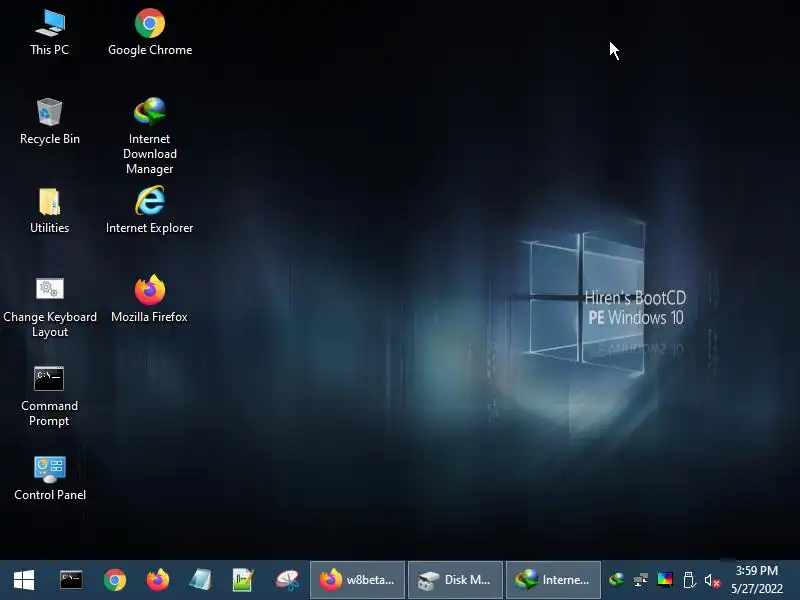Click the safely remove USB tray icon
This screenshot has height=600, width=800.
689,580
